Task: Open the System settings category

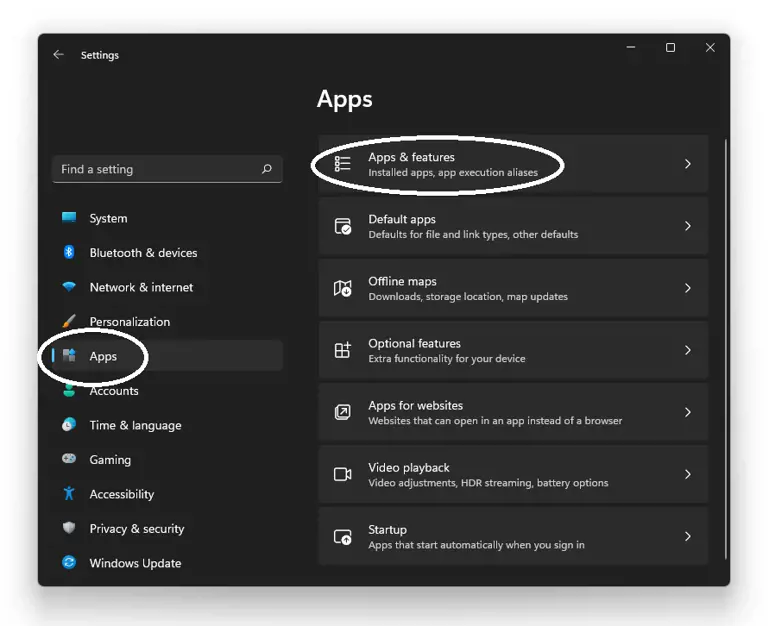Action: (108, 219)
